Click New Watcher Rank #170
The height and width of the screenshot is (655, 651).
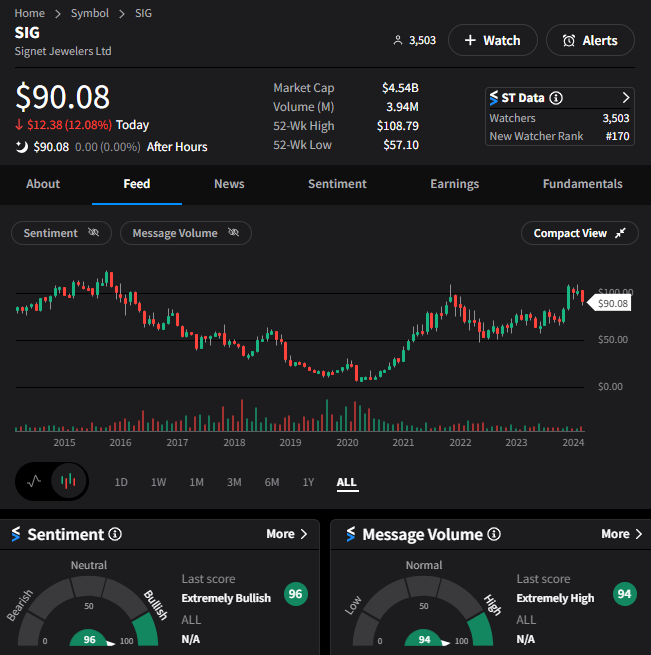[x=559, y=136]
